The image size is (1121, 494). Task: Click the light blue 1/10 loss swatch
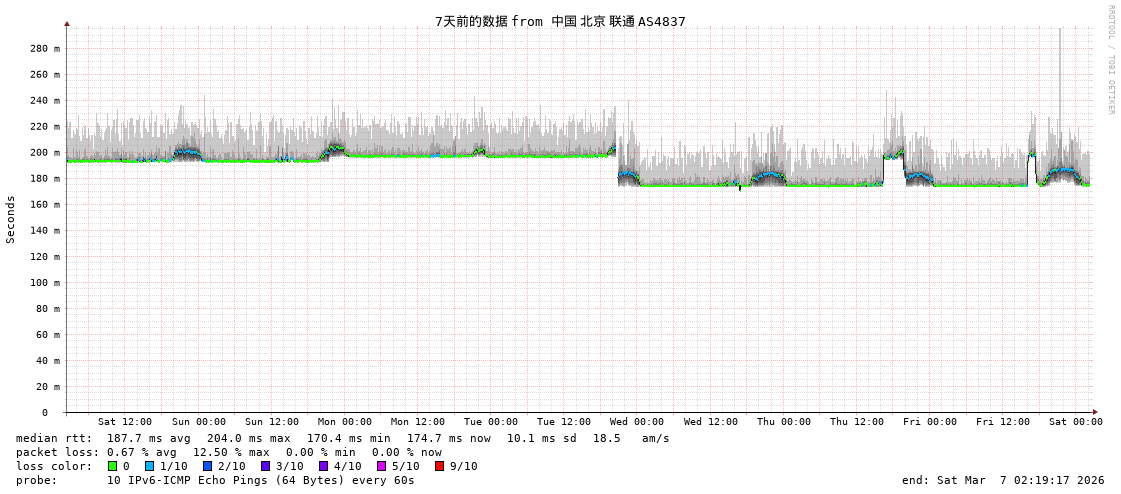[150, 466]
